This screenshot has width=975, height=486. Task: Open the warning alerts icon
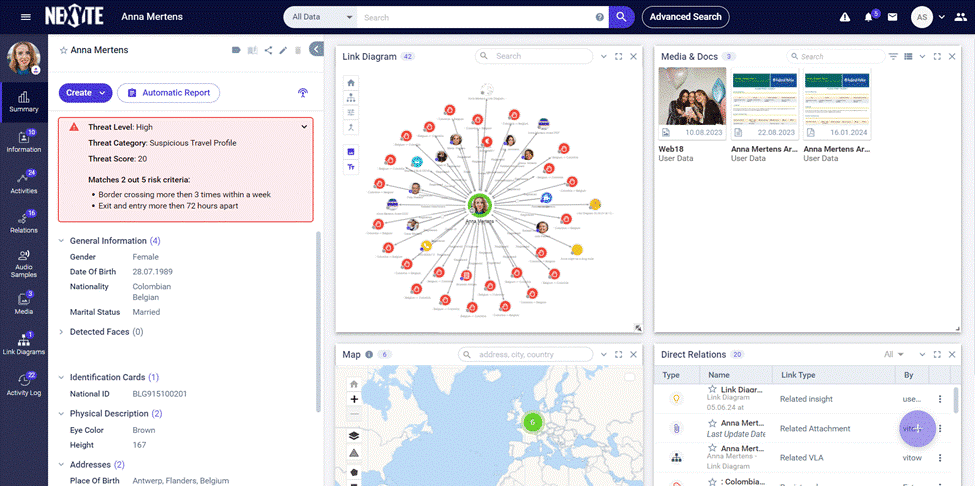coord(844,17)
